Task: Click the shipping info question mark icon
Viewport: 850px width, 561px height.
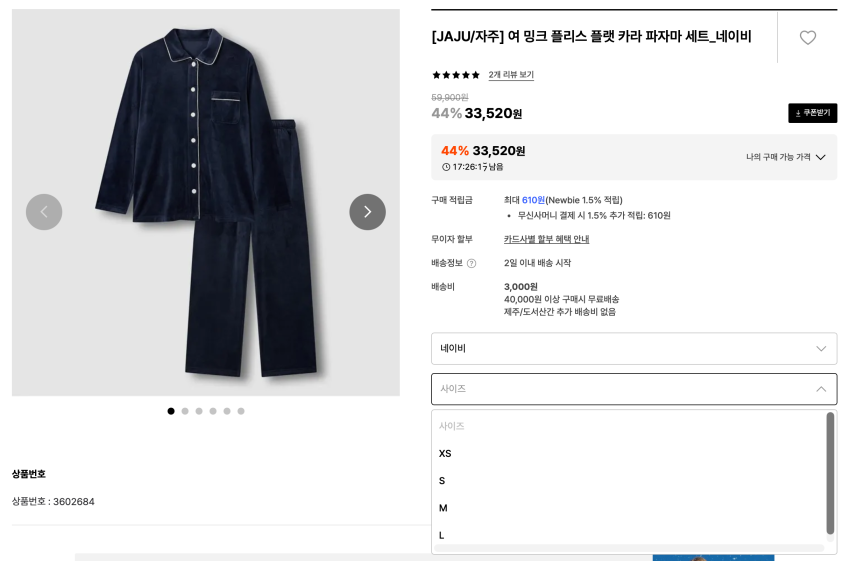Action: 472,263
